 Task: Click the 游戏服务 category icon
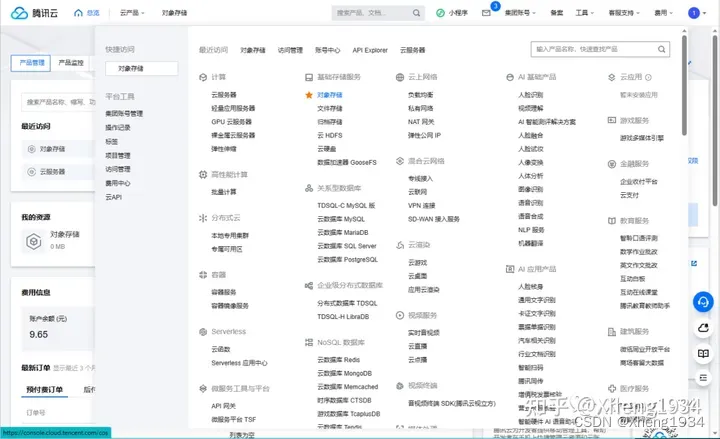(612, 120)
